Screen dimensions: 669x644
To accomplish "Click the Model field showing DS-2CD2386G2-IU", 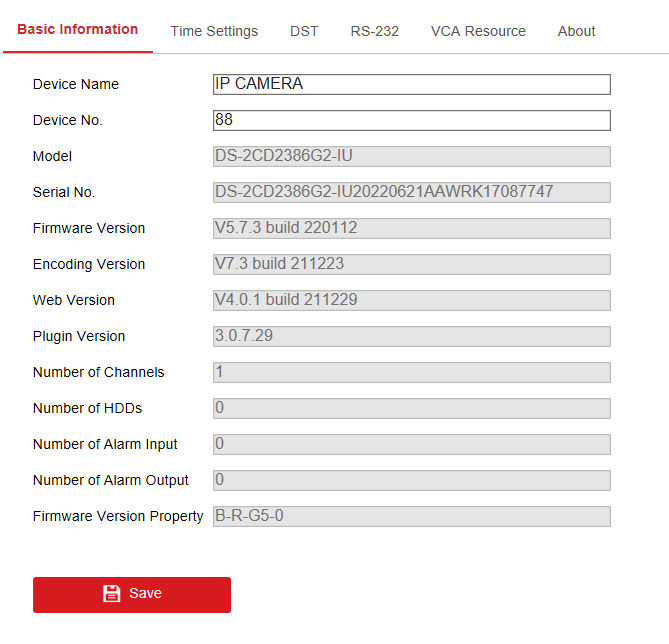I will click(x=411, y=157).
